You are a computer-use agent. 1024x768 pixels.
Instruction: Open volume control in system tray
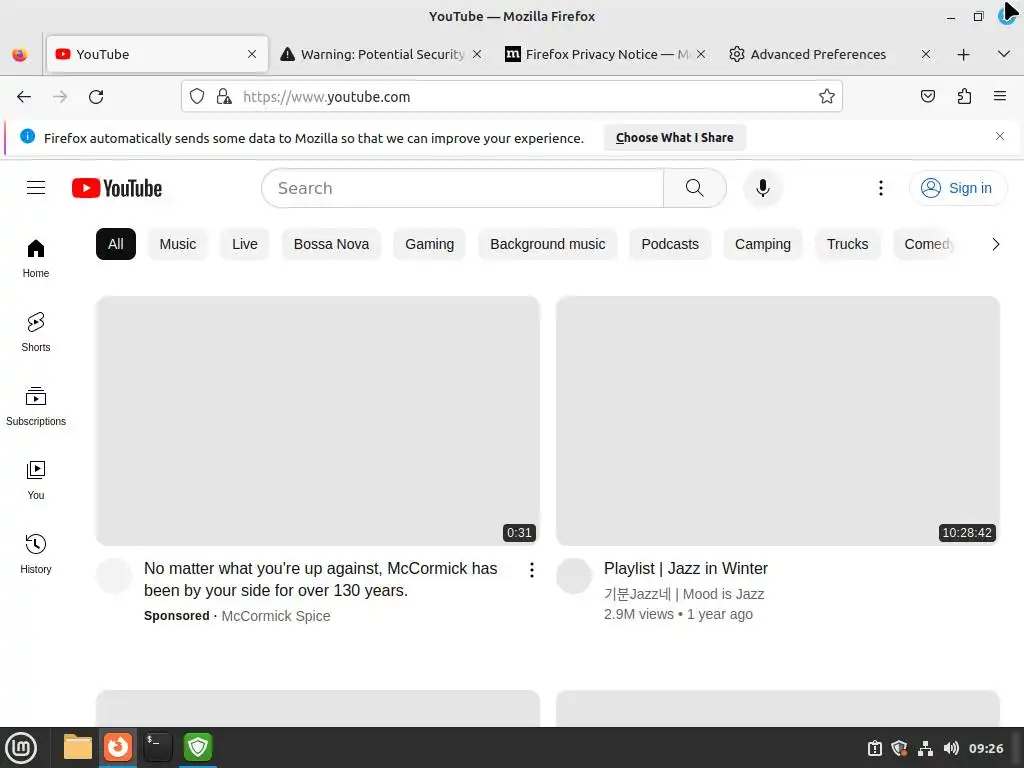pos(951,748)
